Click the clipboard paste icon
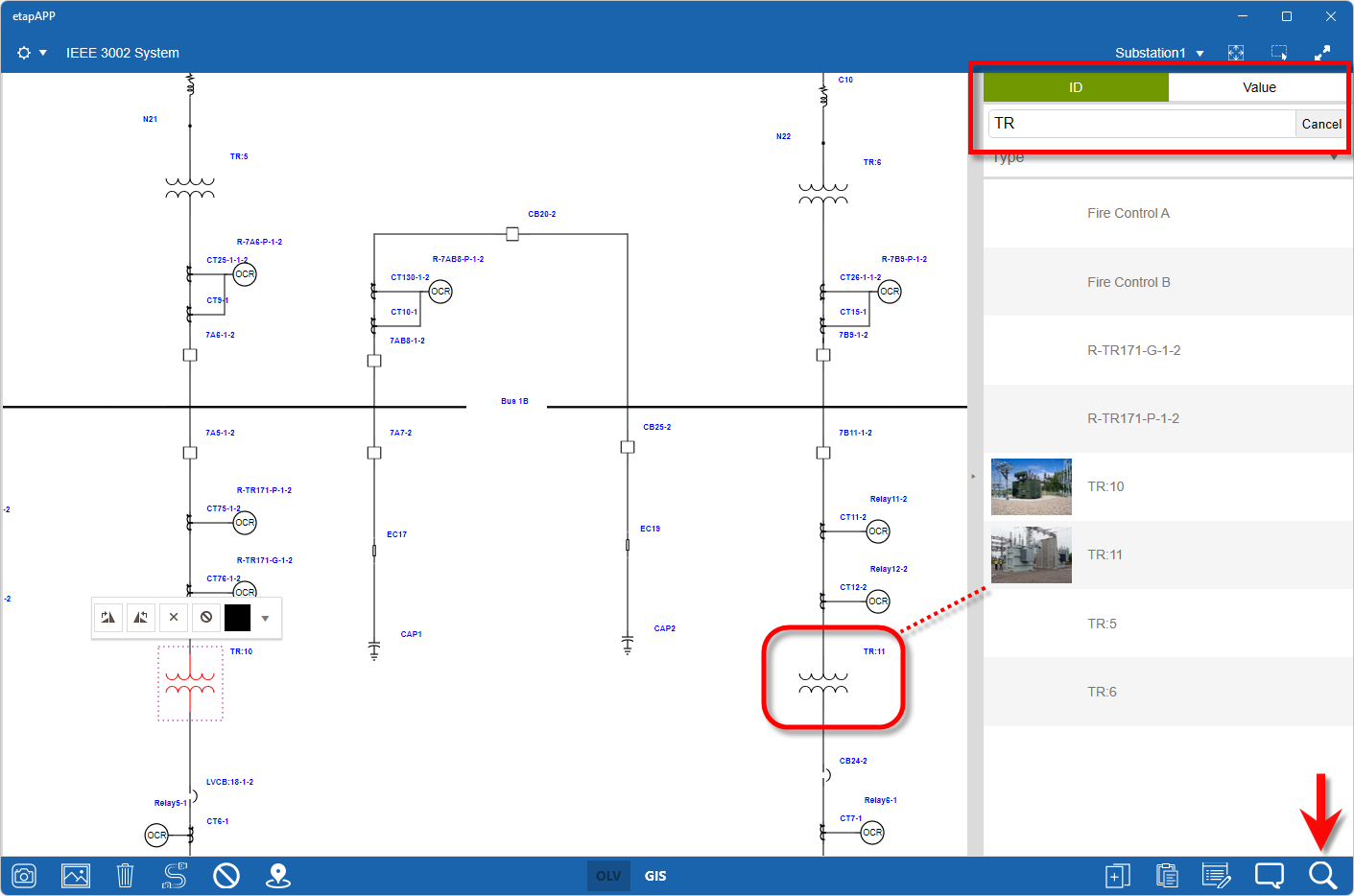 [1167, 876]
